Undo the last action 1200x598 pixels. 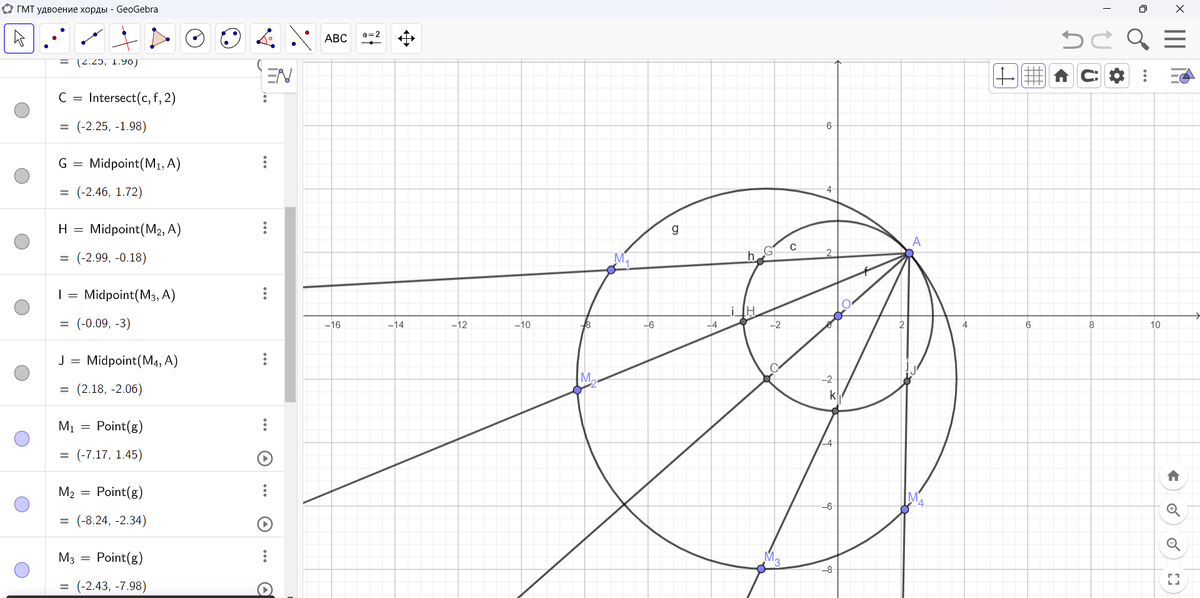click(1072, 39)
